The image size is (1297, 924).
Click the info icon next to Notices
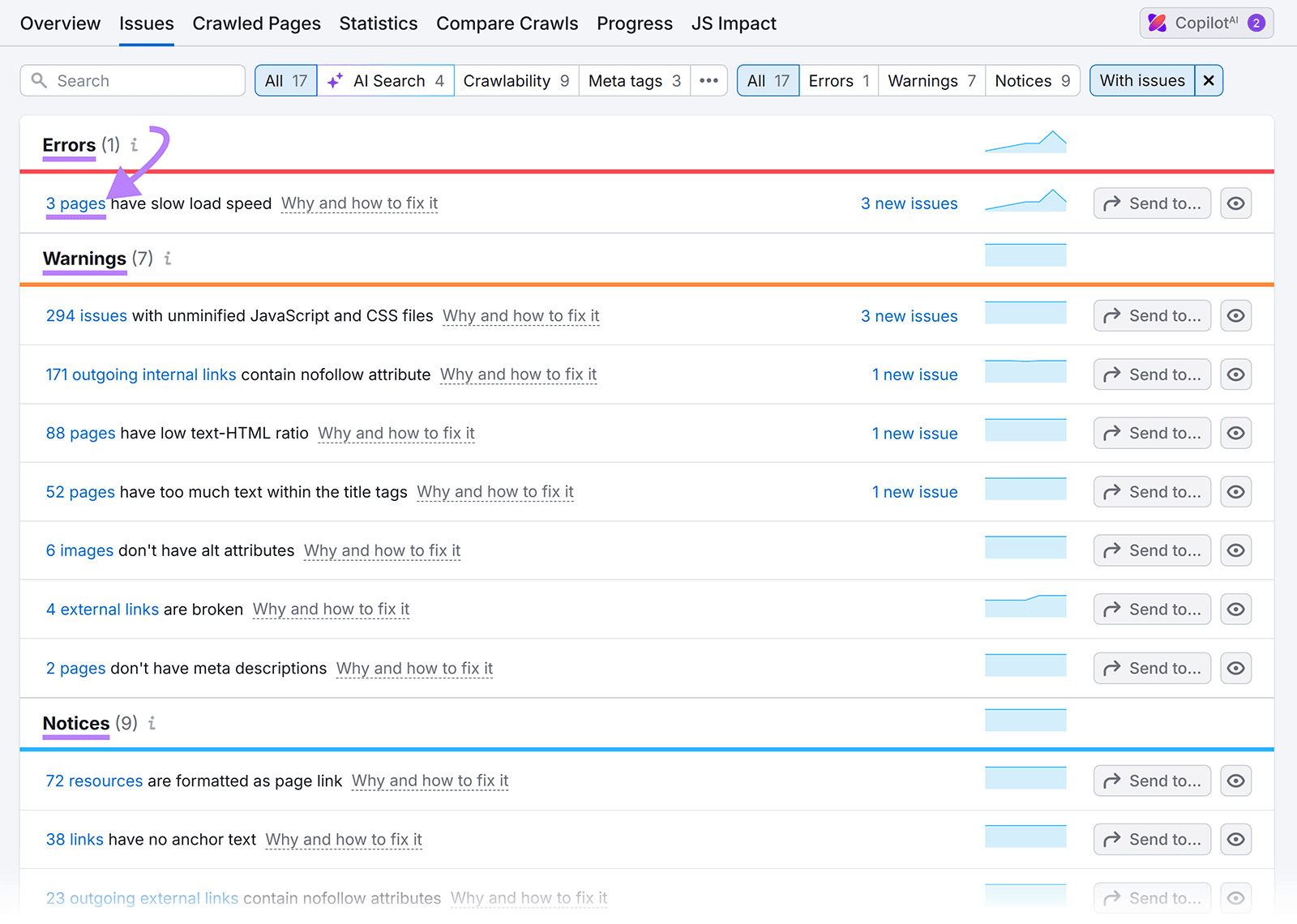(x=151, y=724)
